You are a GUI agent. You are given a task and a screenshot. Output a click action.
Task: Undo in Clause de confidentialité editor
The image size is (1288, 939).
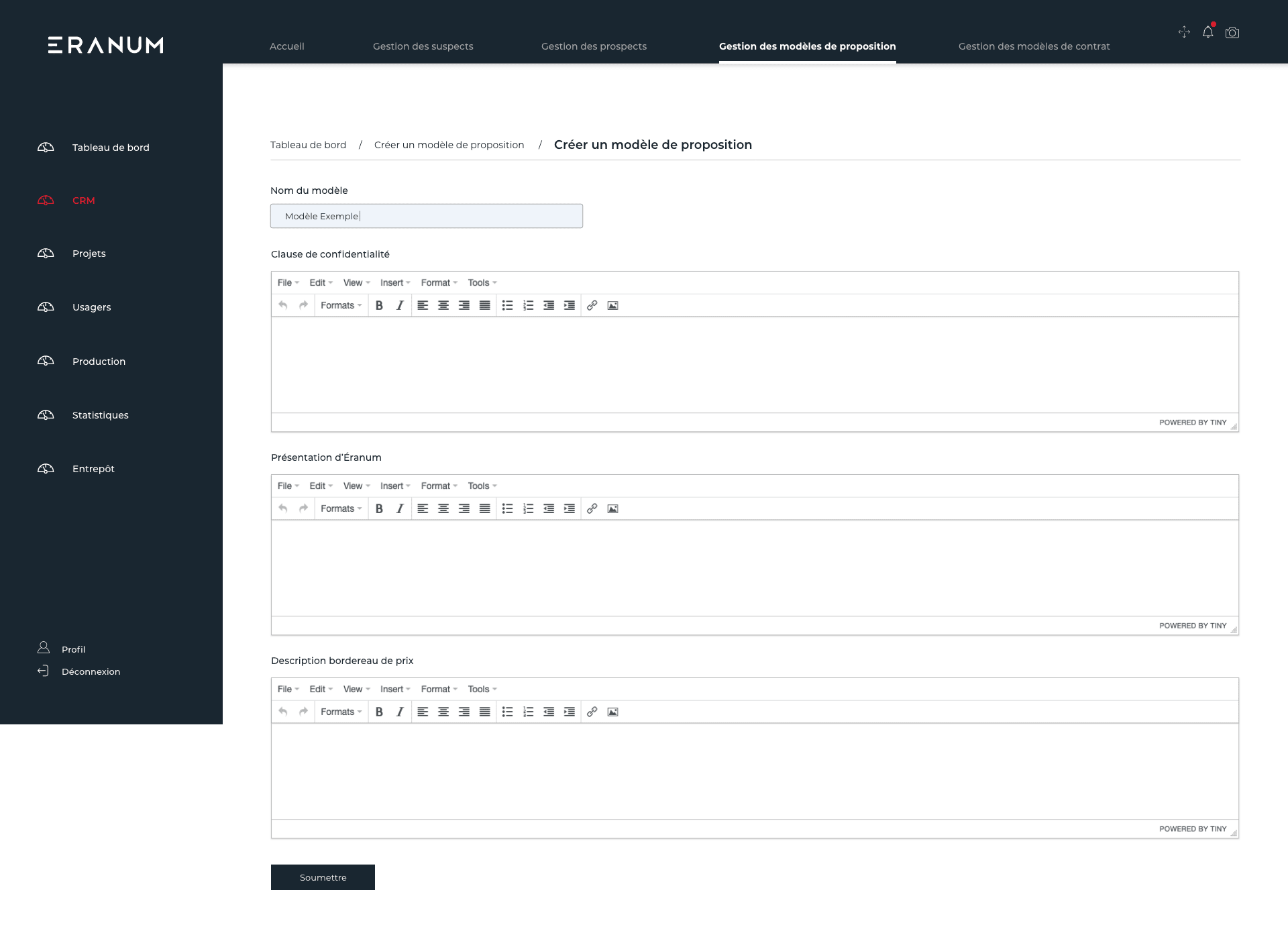click(283, 305)
